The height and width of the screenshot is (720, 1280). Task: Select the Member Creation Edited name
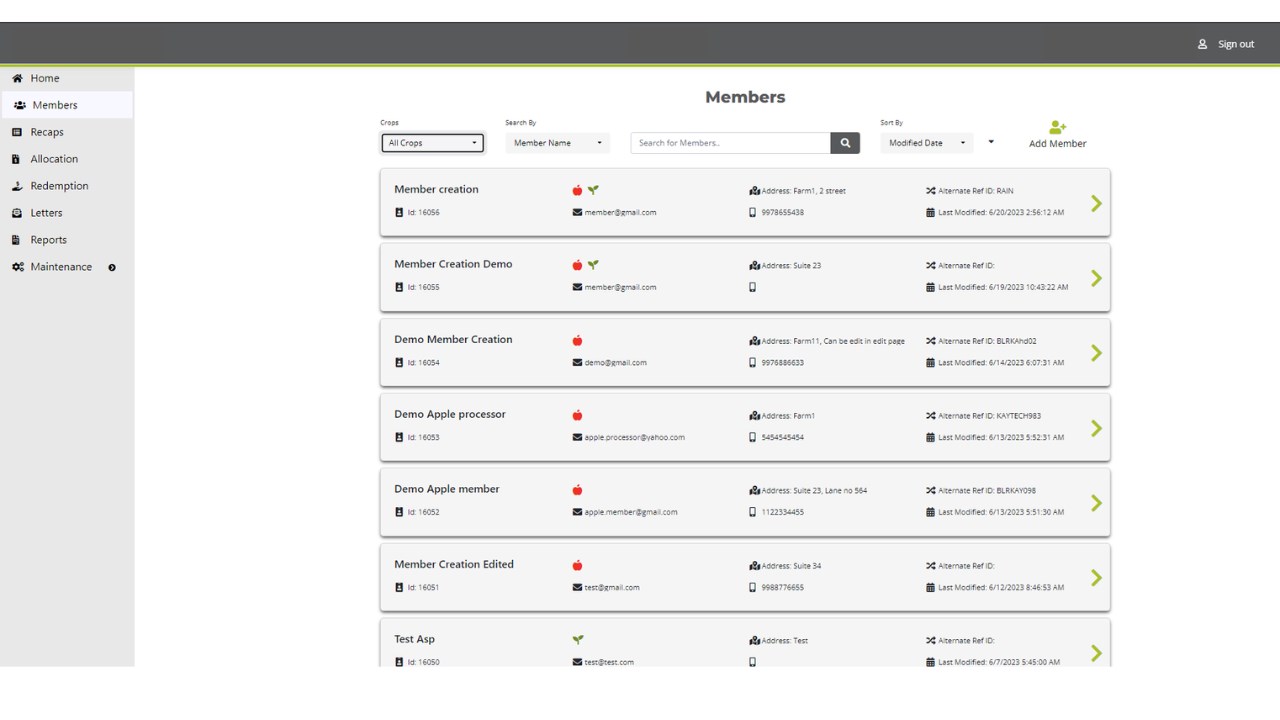(x=454, y=564)
